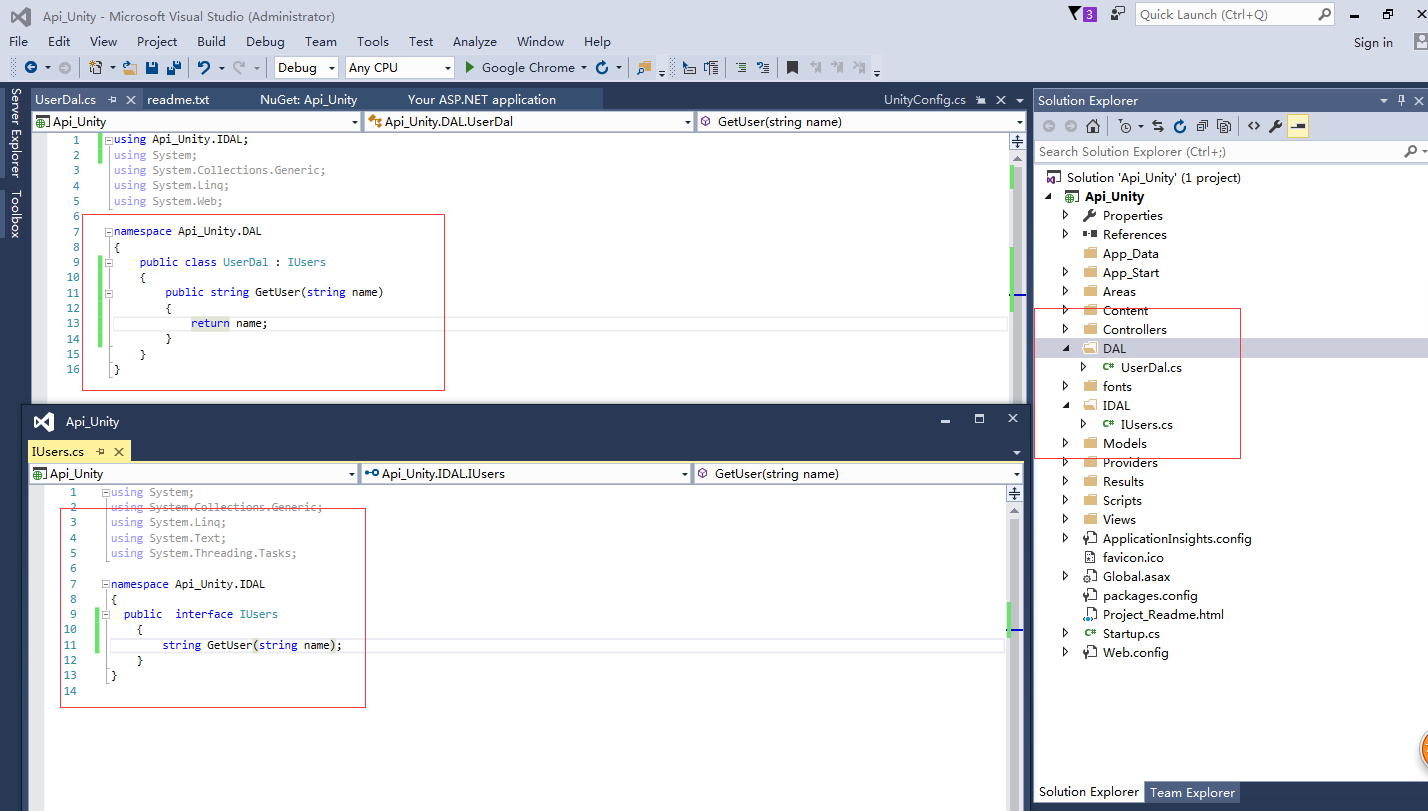Open the Debug menu
Viewport: 1428px width, 811px height.
(x=265, y=41)
